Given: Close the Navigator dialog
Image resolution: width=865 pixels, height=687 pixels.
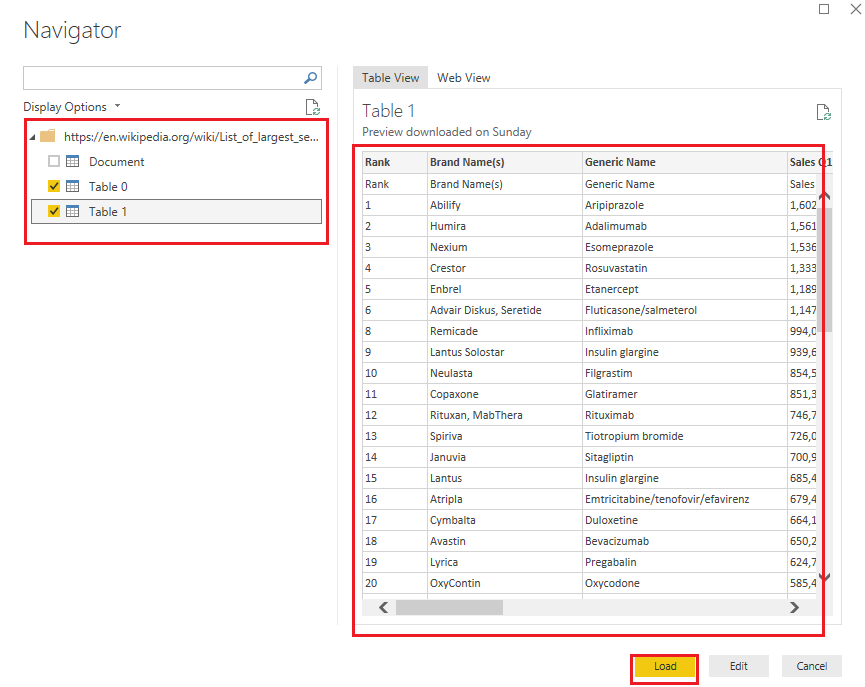Looking at the screenshot, I should (856, 9).
